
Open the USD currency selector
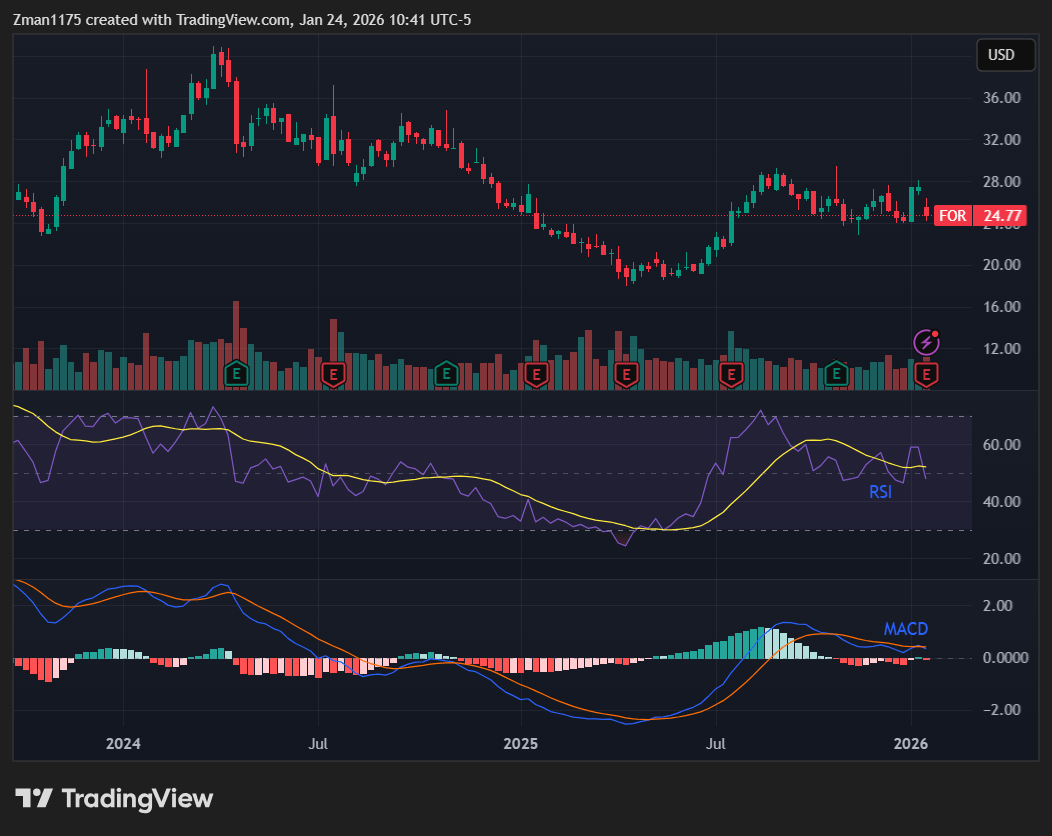tap(1005, 55)
